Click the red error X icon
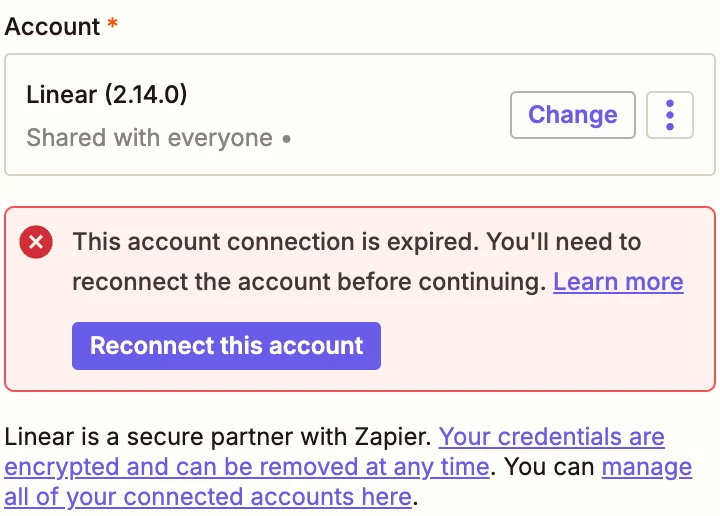The image size is (720, 516). 36,242
